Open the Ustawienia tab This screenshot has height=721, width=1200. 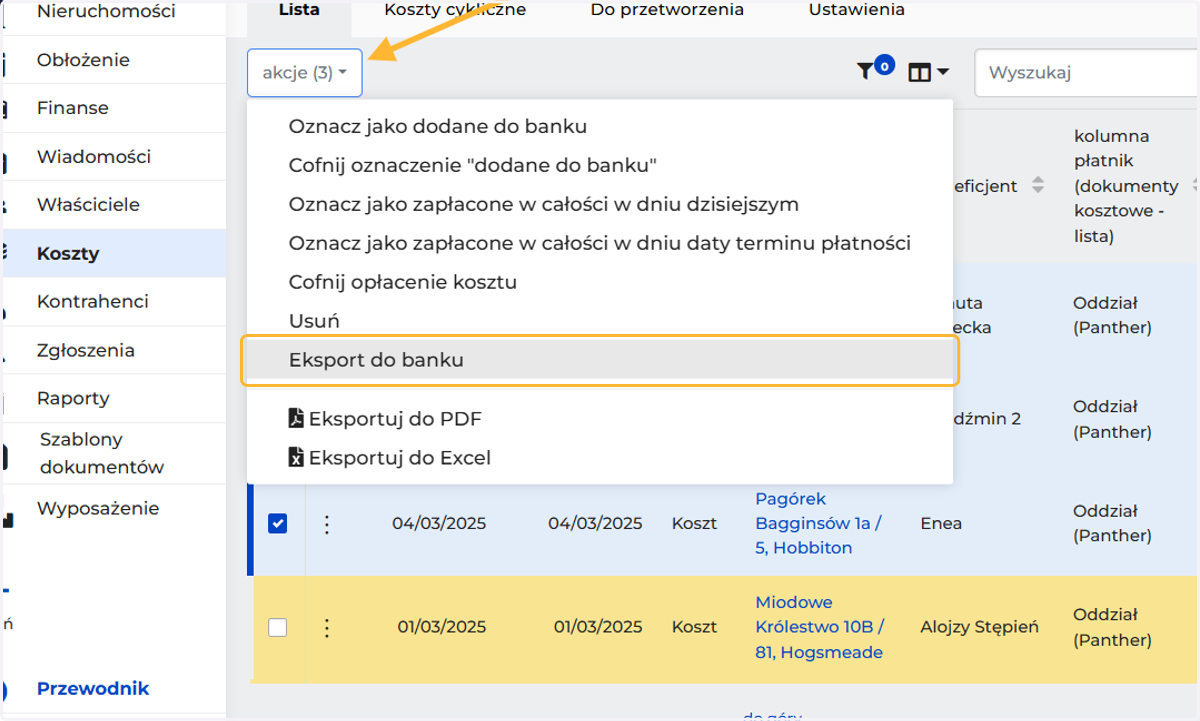pos(857,10)
